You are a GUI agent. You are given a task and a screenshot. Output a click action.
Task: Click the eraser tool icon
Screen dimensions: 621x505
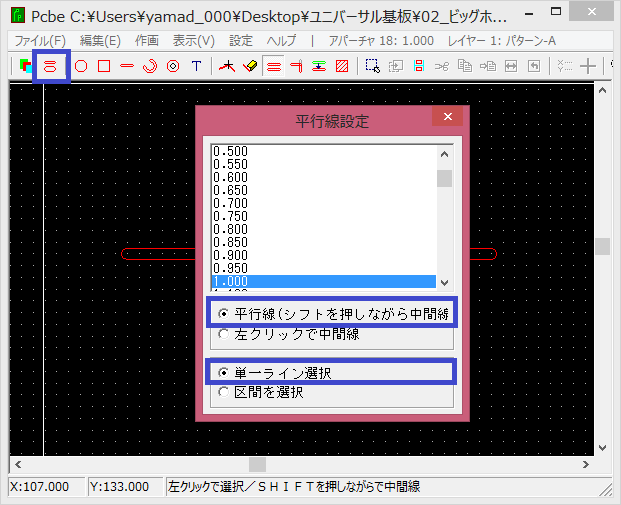pyautogui.click(x=250, y=66)
